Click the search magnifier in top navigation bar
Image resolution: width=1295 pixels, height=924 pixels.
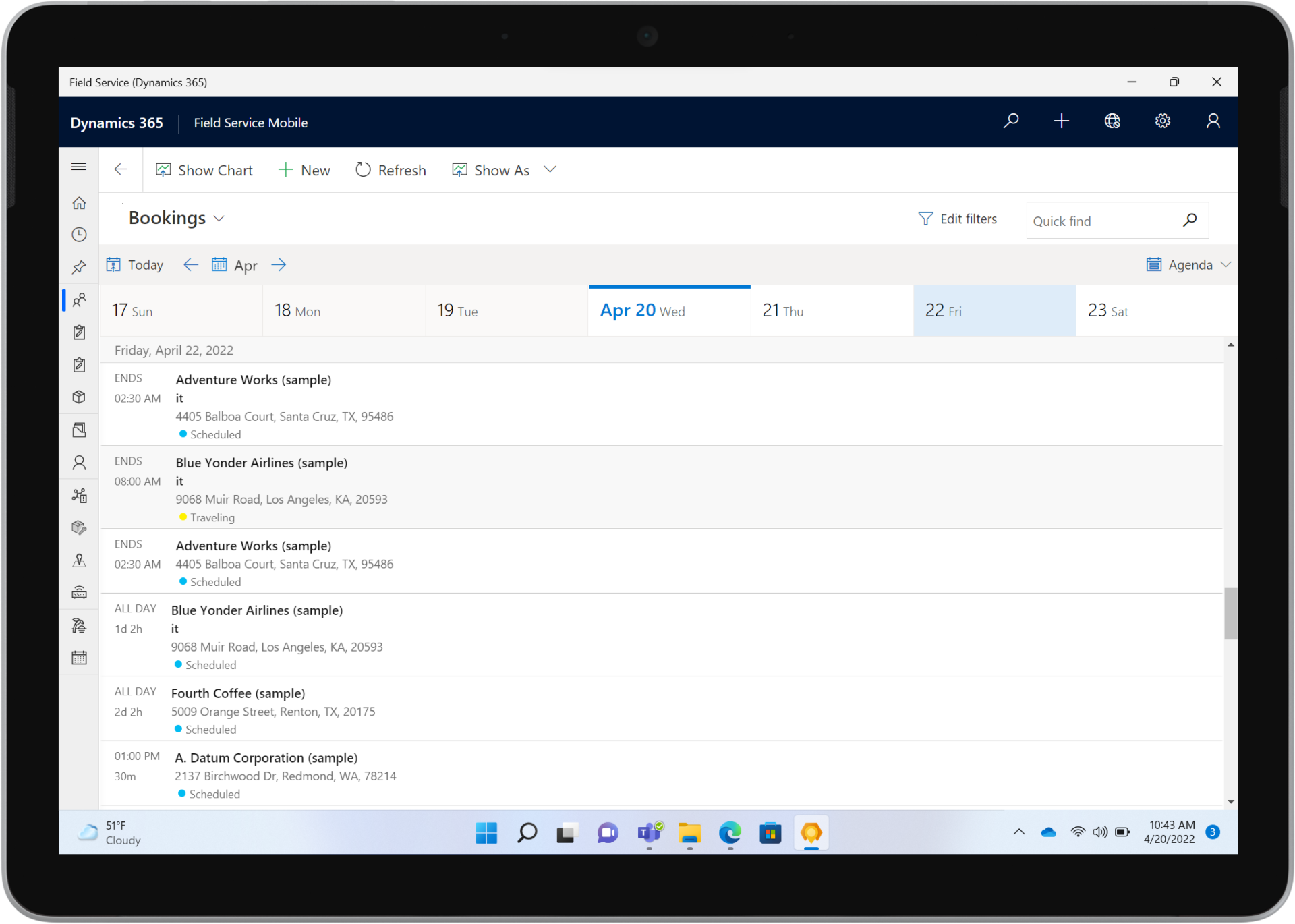1011,121
